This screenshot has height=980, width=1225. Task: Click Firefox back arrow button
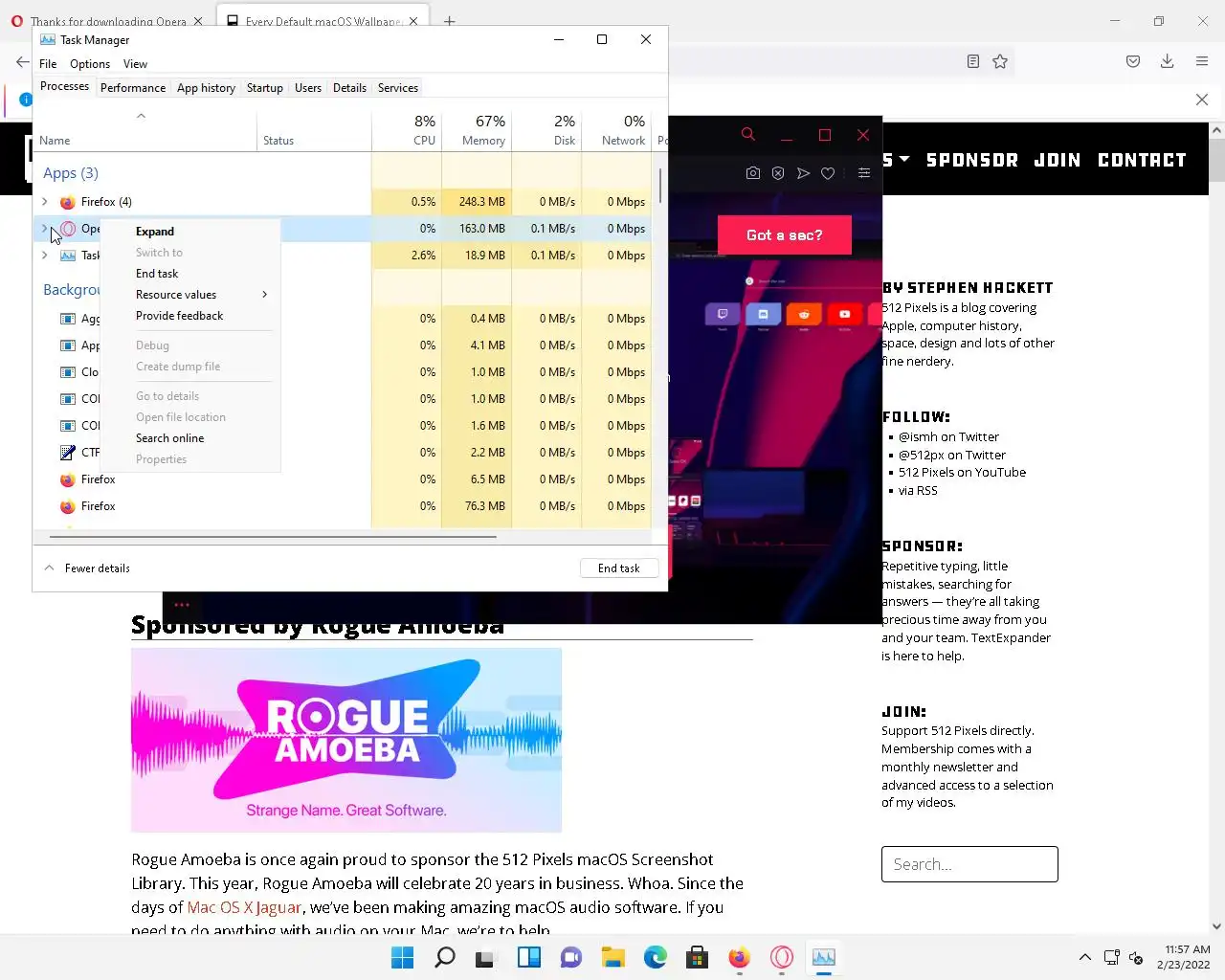22,61
